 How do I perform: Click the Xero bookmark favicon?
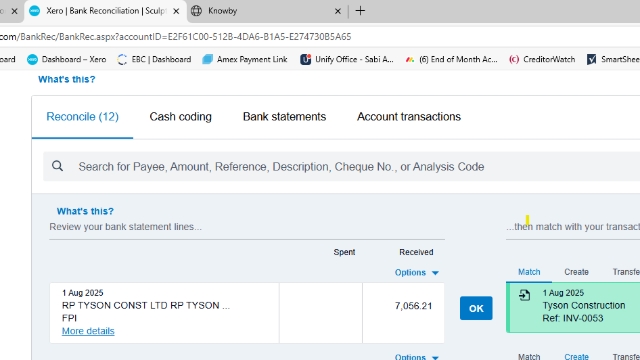coord(32,60)
